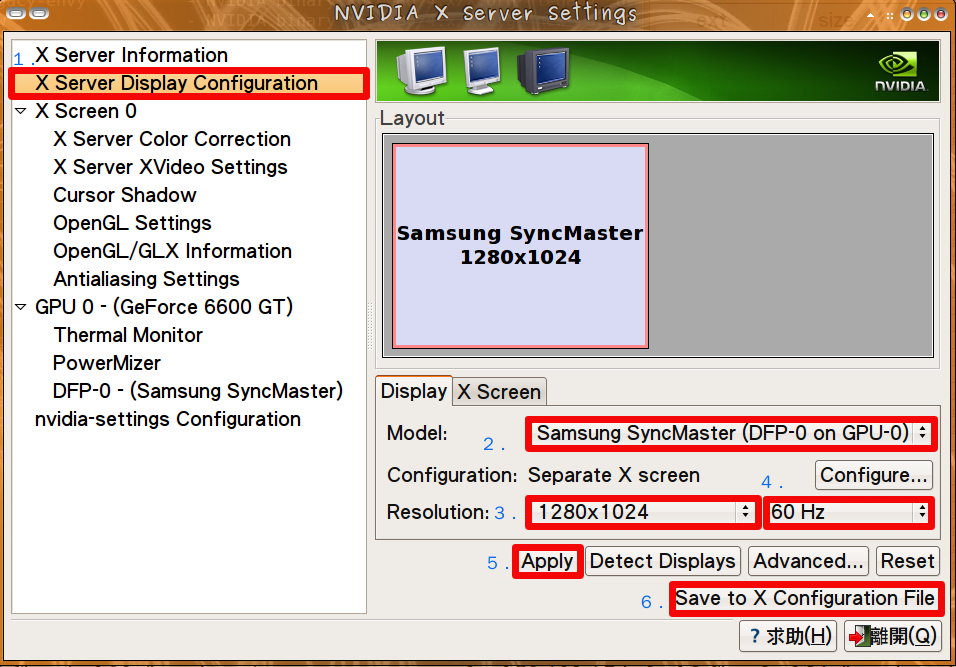Select the X Screen 0 entry

click(x=86, y=111)
